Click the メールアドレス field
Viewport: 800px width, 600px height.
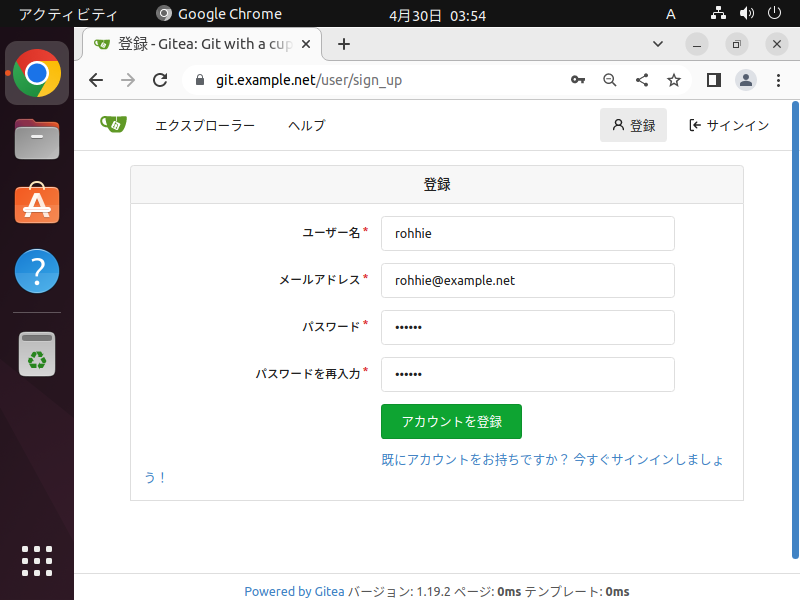(x=528, y=281)
